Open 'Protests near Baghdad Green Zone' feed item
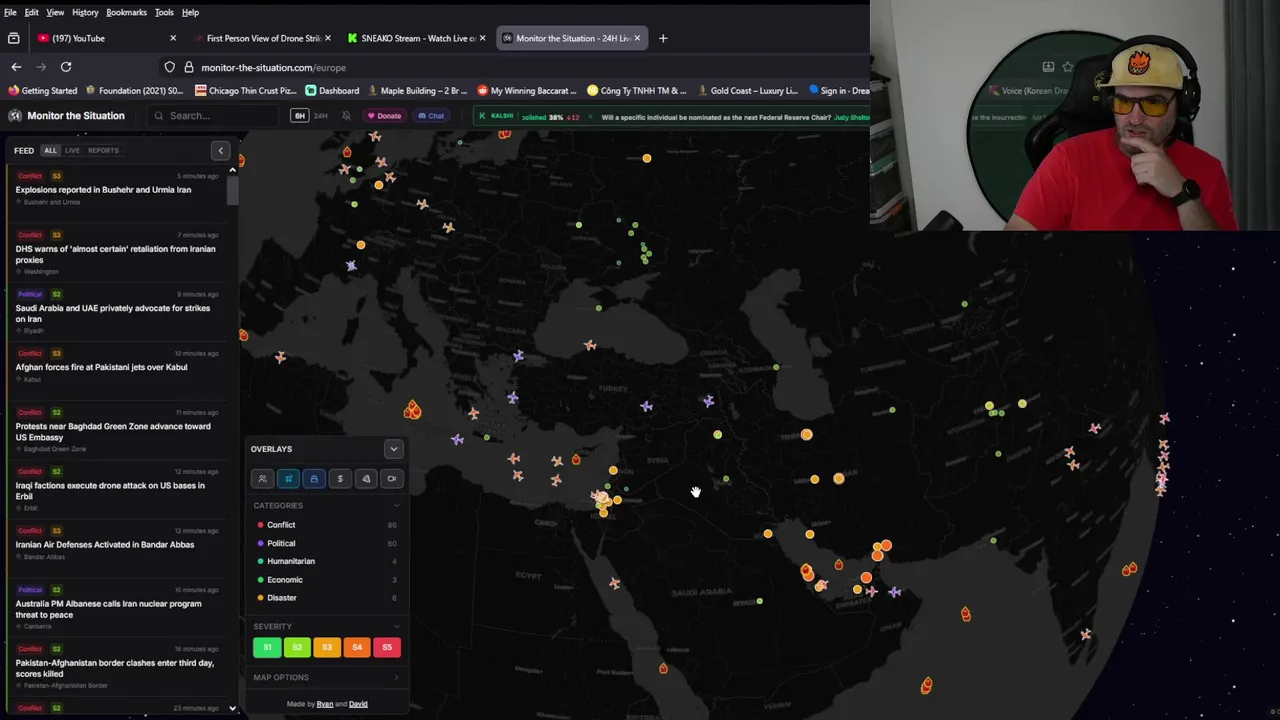1280x720 pixels. pyautogui.click(x=113, y=432)
